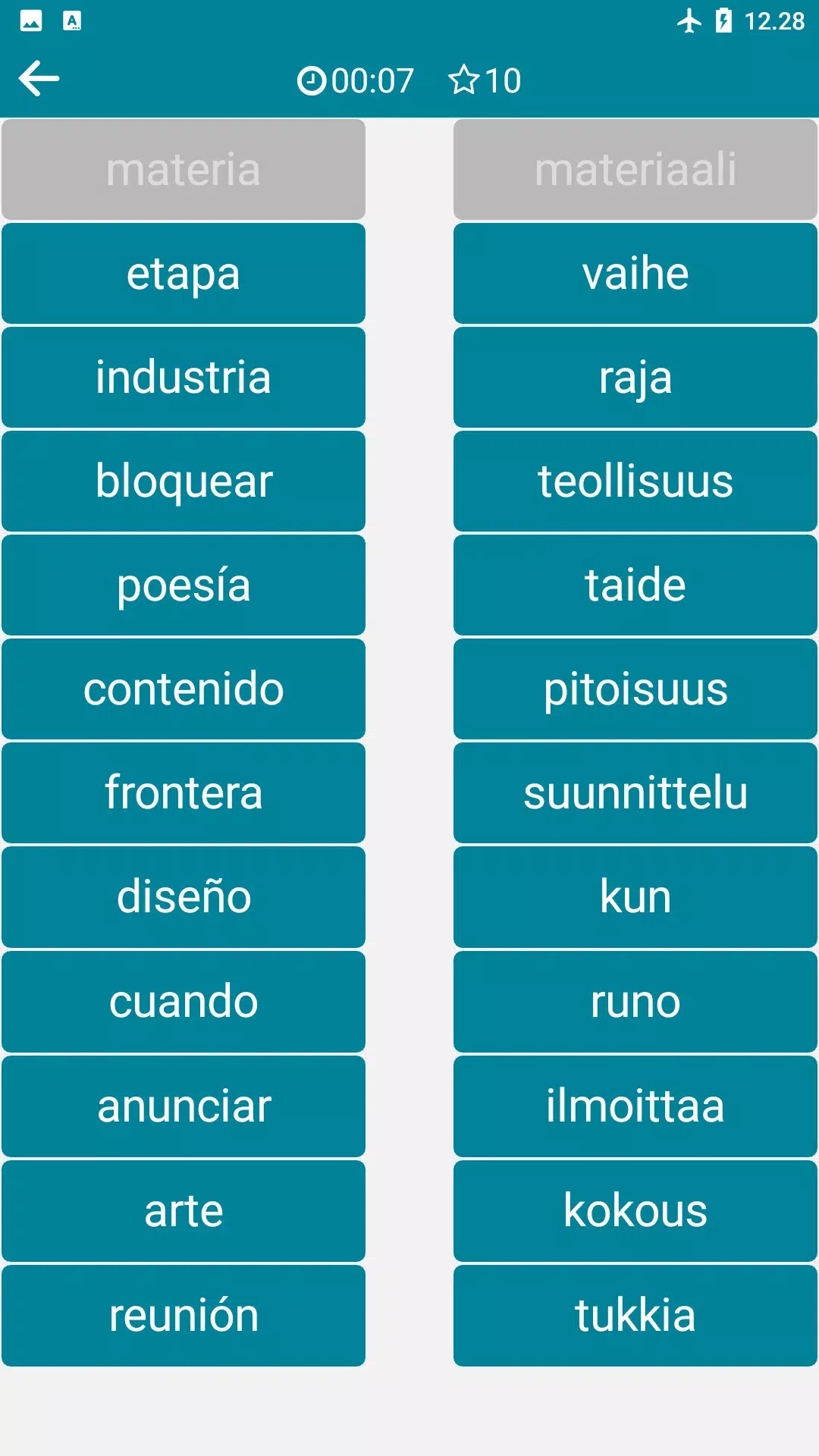Screen dimensions: 819x1456
Task: Tap the "poesía" word tile
Action: [x=184, y=585]
